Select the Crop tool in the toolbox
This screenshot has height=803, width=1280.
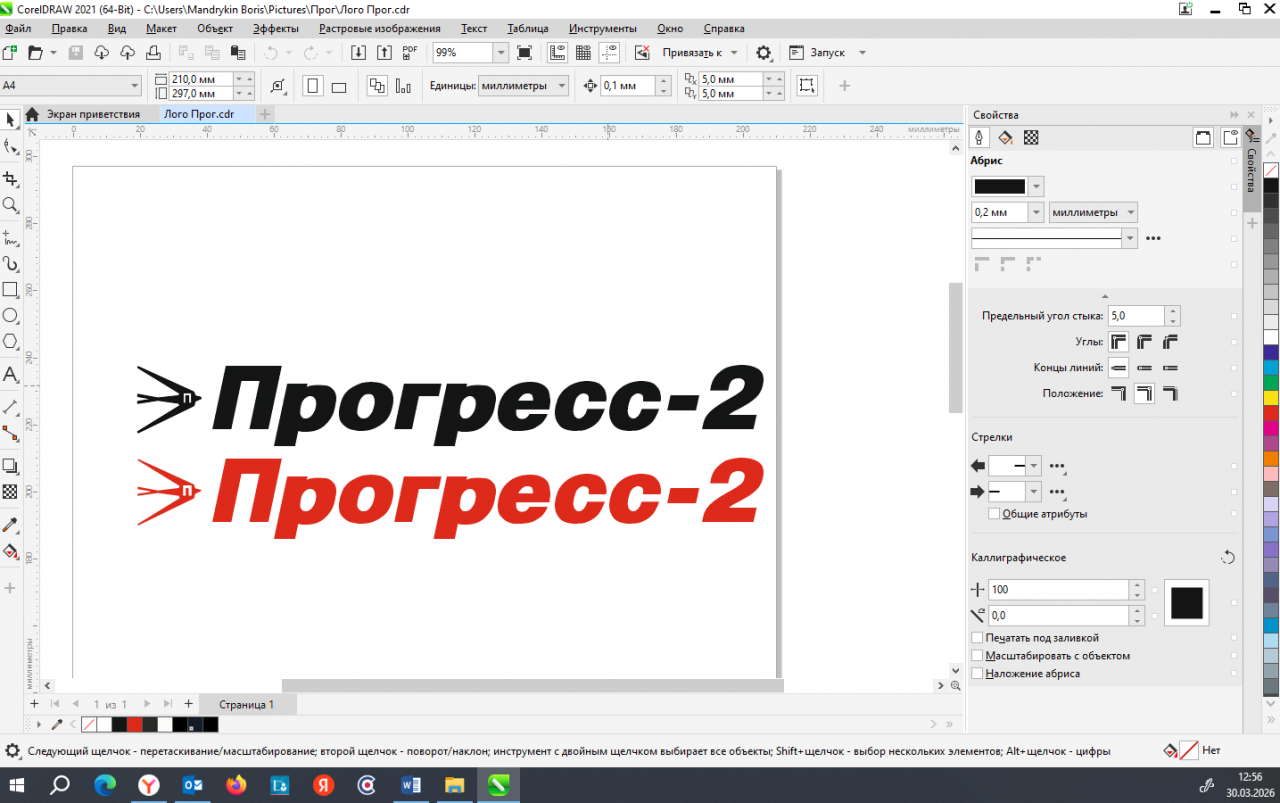click(x=10, y=179)
